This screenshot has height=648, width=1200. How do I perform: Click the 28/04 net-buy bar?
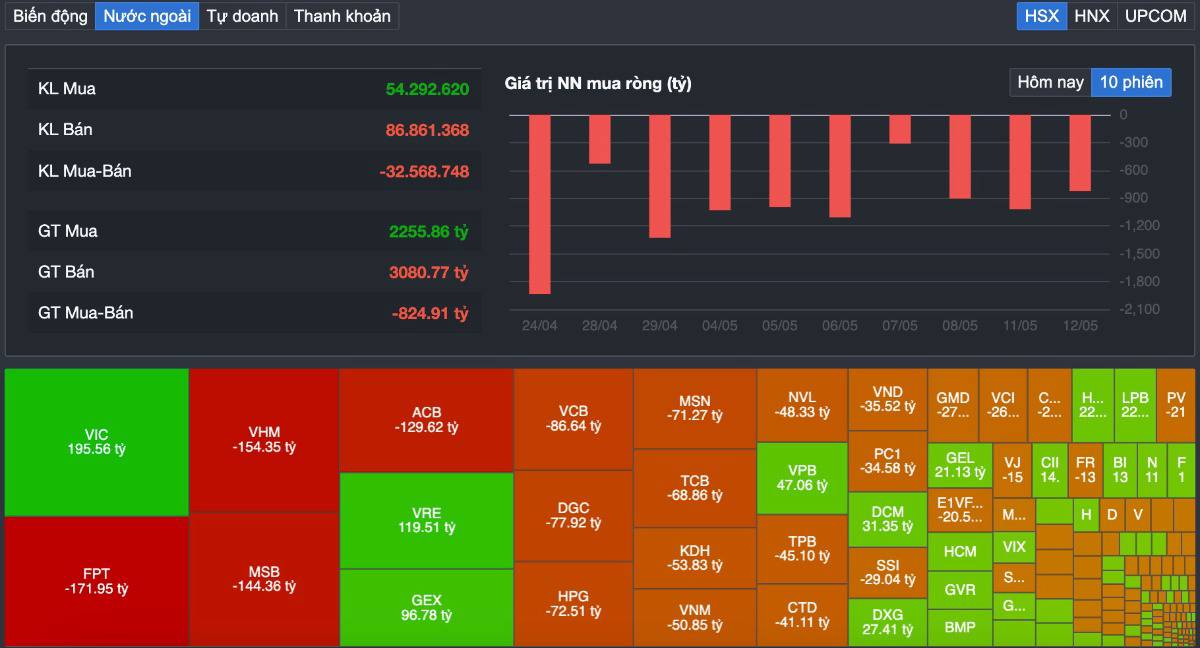[x=599, y=139]
